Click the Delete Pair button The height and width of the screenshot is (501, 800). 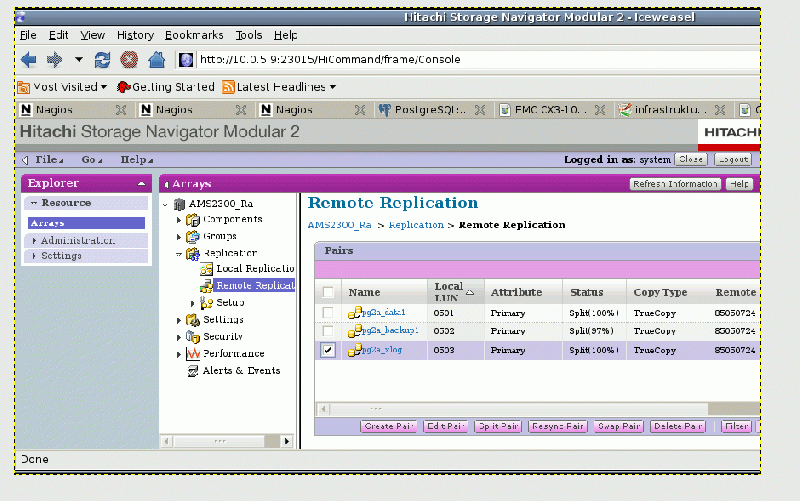pyautogui.click(x=678, y=427)
